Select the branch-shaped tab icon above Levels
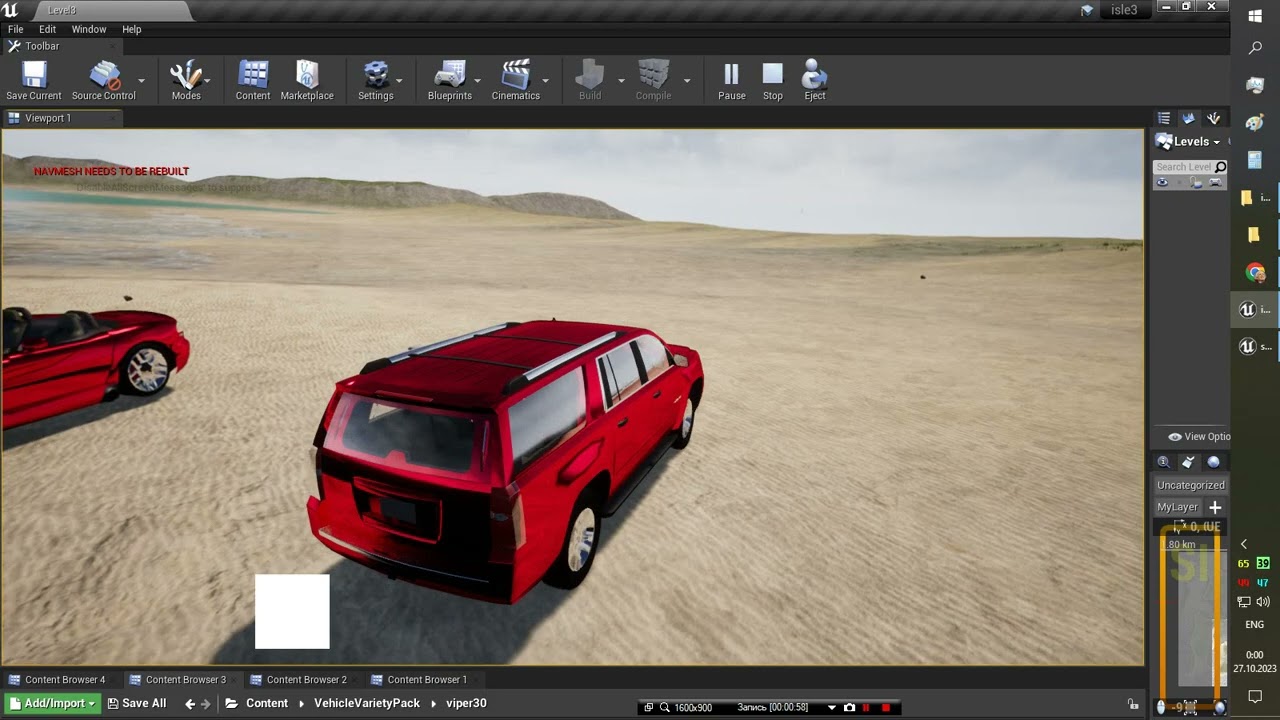The height and width of the screenshot is (720, 1280). click(1213, 118)
